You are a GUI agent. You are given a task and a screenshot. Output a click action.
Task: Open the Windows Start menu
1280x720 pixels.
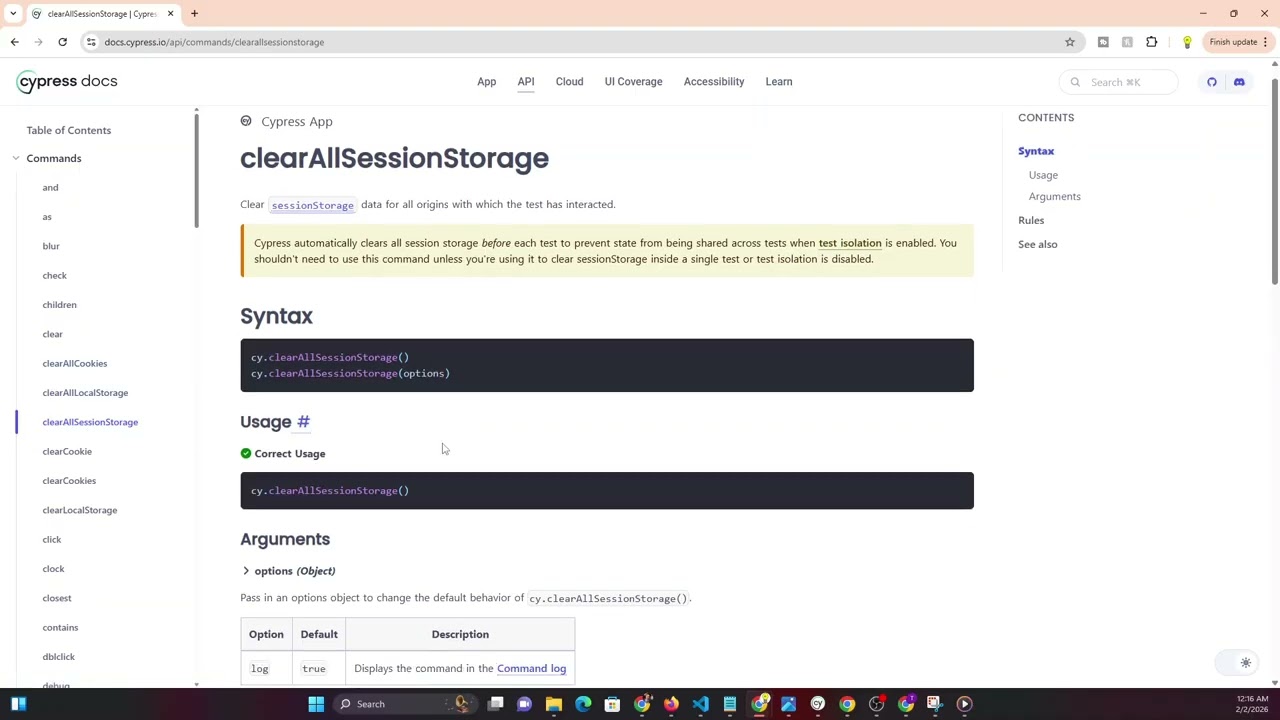click(x=316, y=704)
